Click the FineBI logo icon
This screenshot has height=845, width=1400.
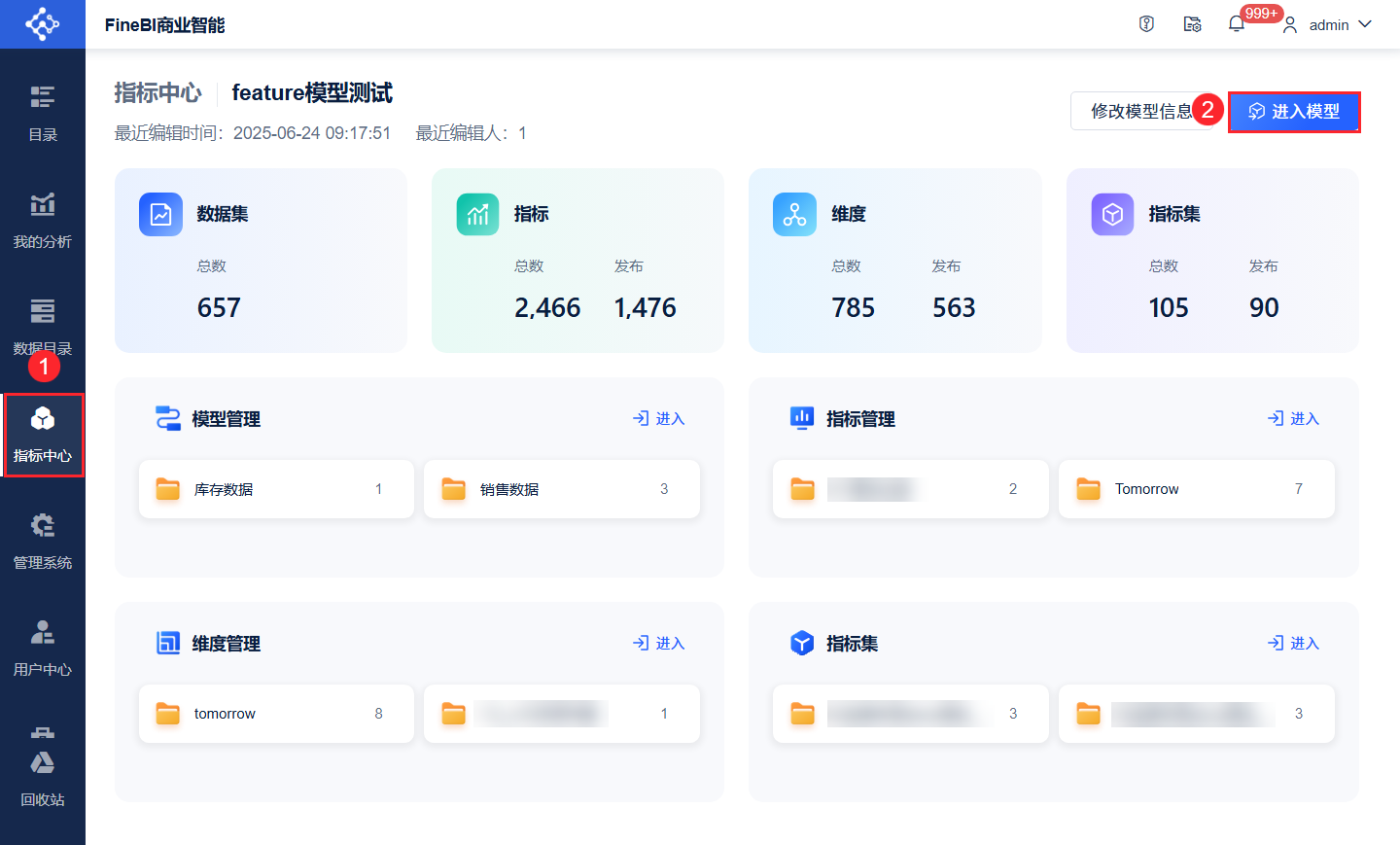coord(42,23)
